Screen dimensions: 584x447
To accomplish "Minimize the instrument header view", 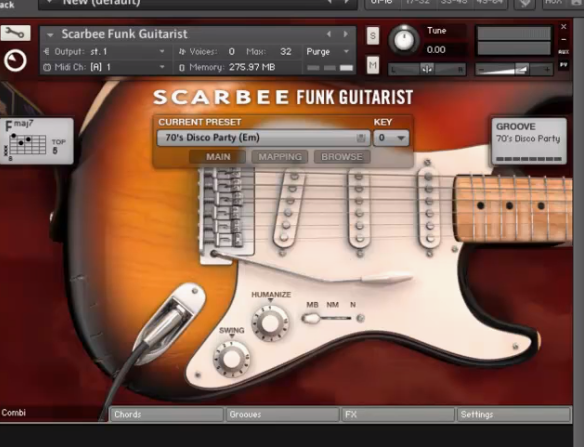I will pos(564,39).
